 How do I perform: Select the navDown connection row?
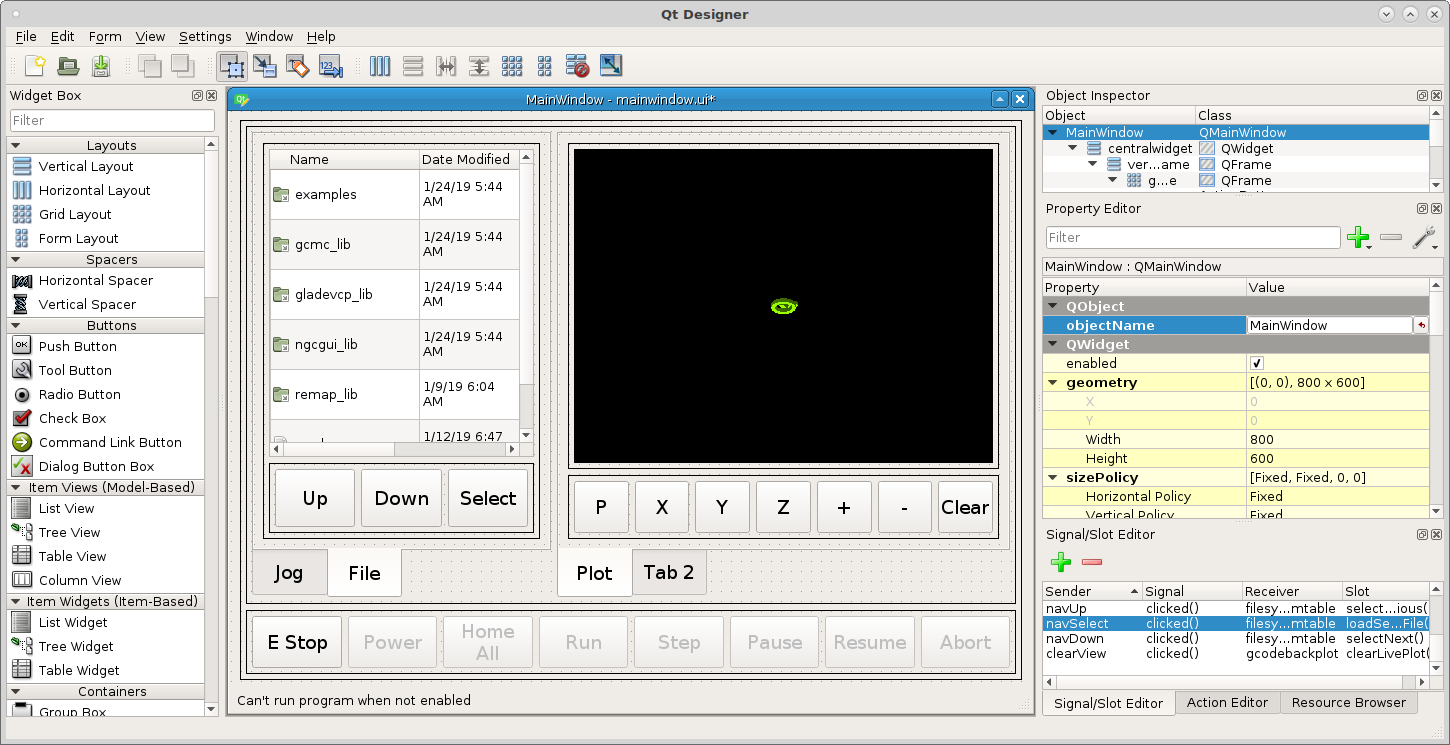(x=1235, y=638)
